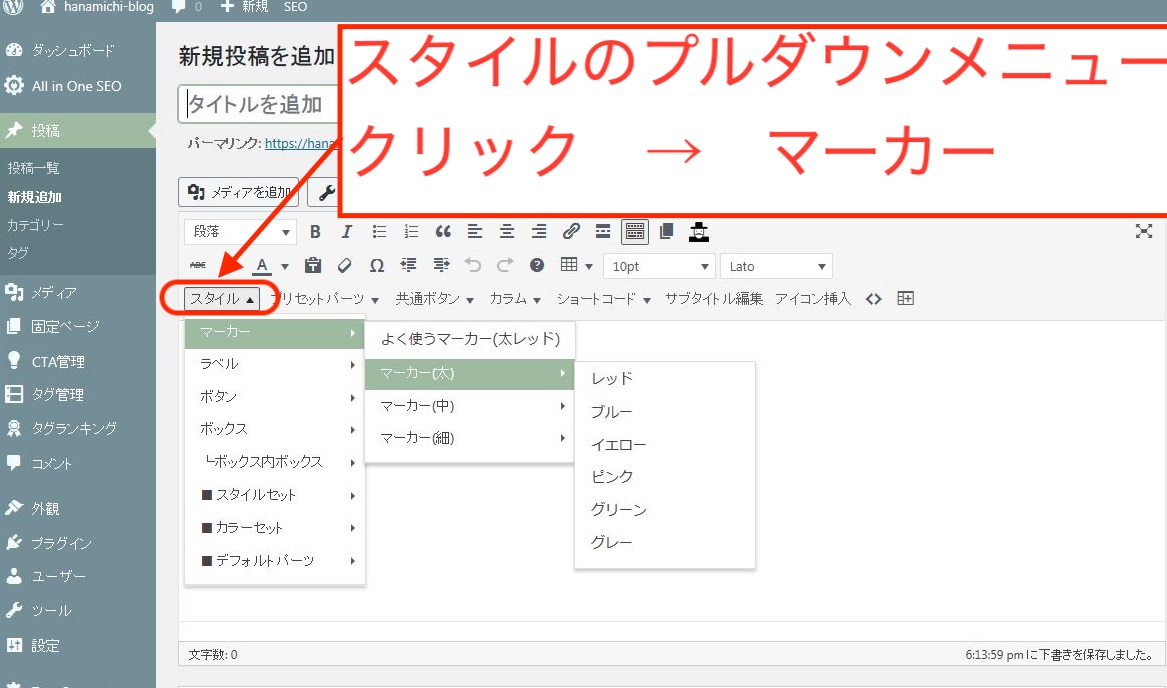Image resolution: width=1167 pixels, height=688 pixels.
Task: Toggle bold formatting in the editor toolbar
Action: (315, 232)
